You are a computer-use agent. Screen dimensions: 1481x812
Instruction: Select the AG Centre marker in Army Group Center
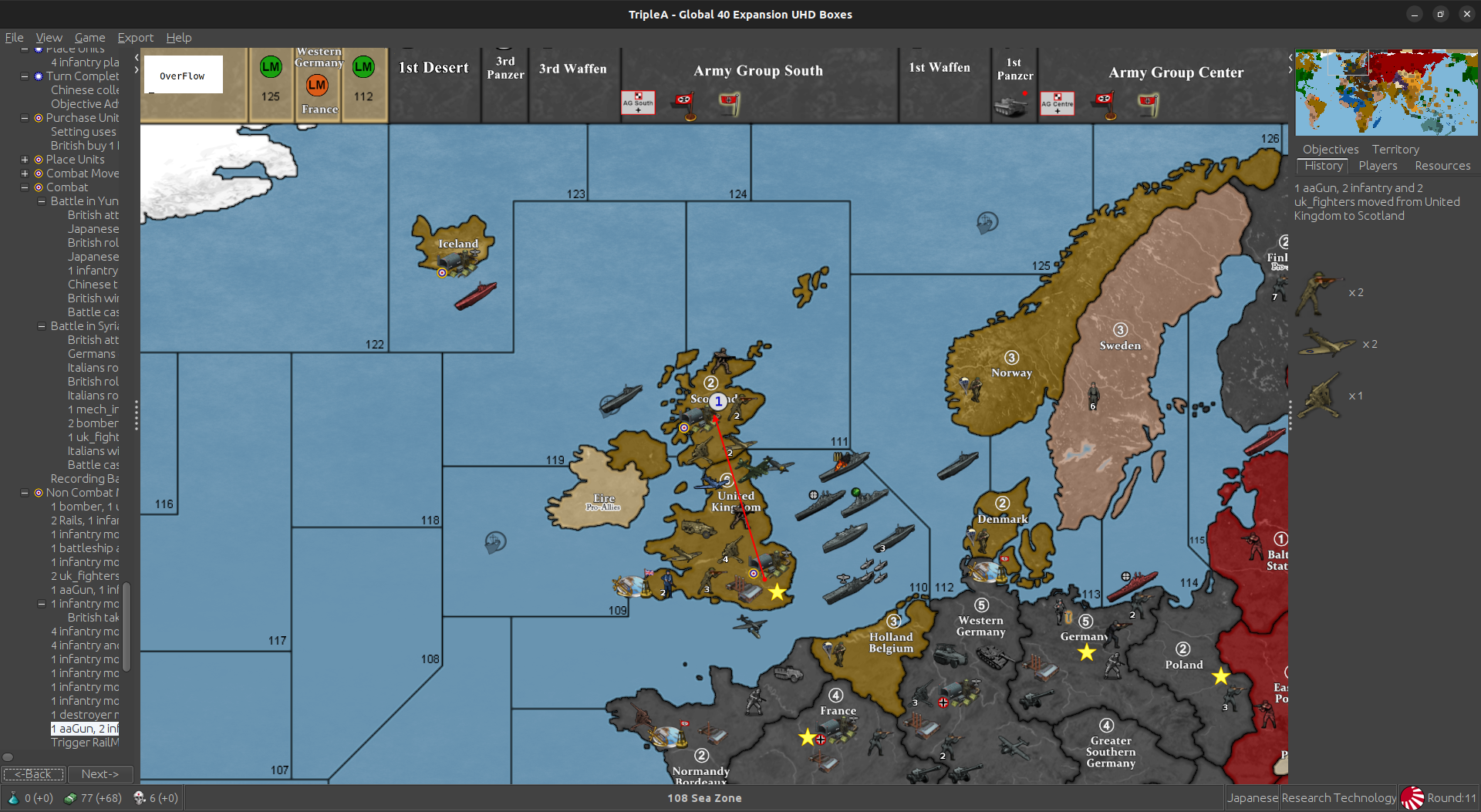1057,103
